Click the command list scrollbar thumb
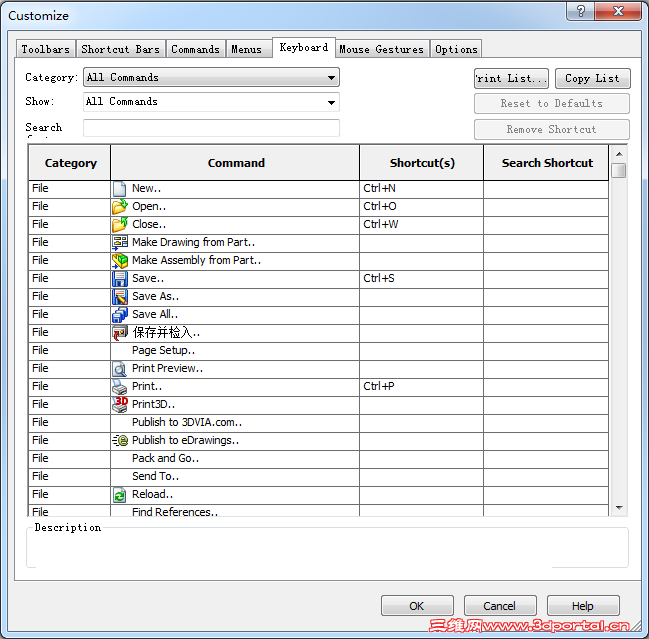 click(619, 170)
